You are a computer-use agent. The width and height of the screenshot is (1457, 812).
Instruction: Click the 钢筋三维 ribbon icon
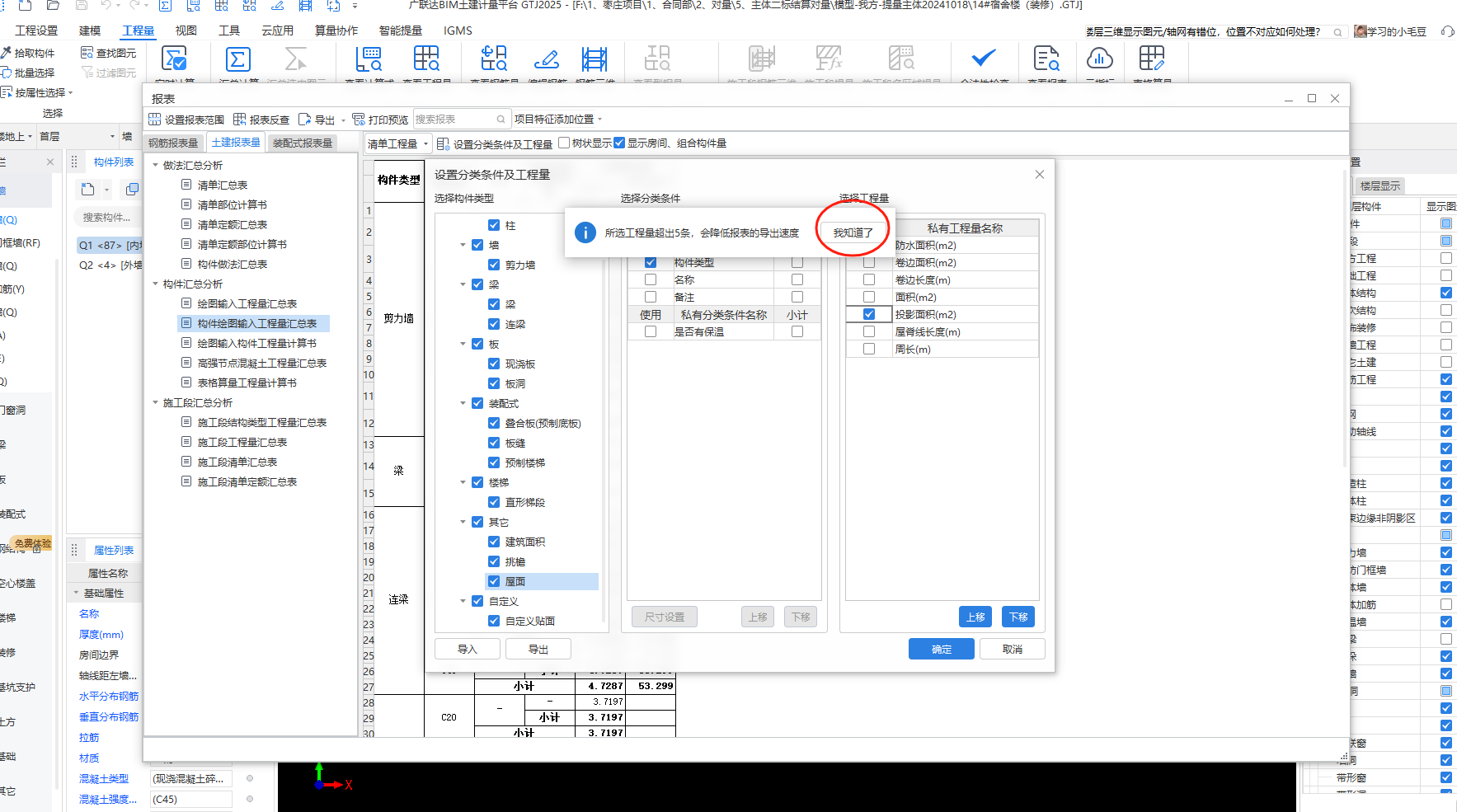pos(594,59)
